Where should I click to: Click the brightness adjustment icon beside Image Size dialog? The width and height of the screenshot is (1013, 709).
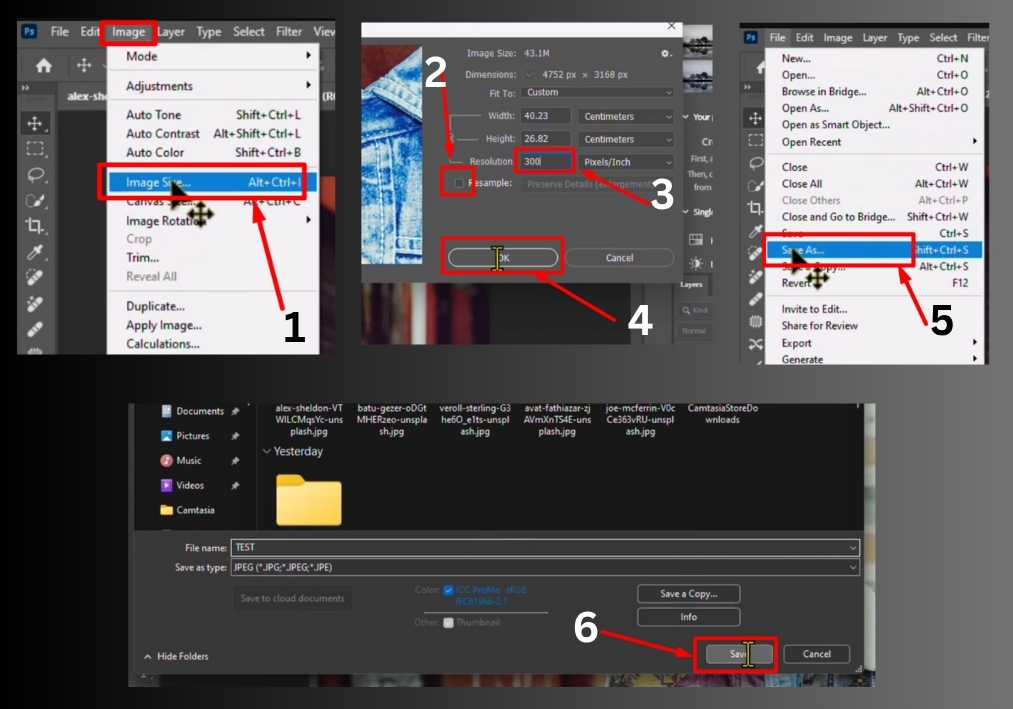pyautogui.click(x=696, y=263)
